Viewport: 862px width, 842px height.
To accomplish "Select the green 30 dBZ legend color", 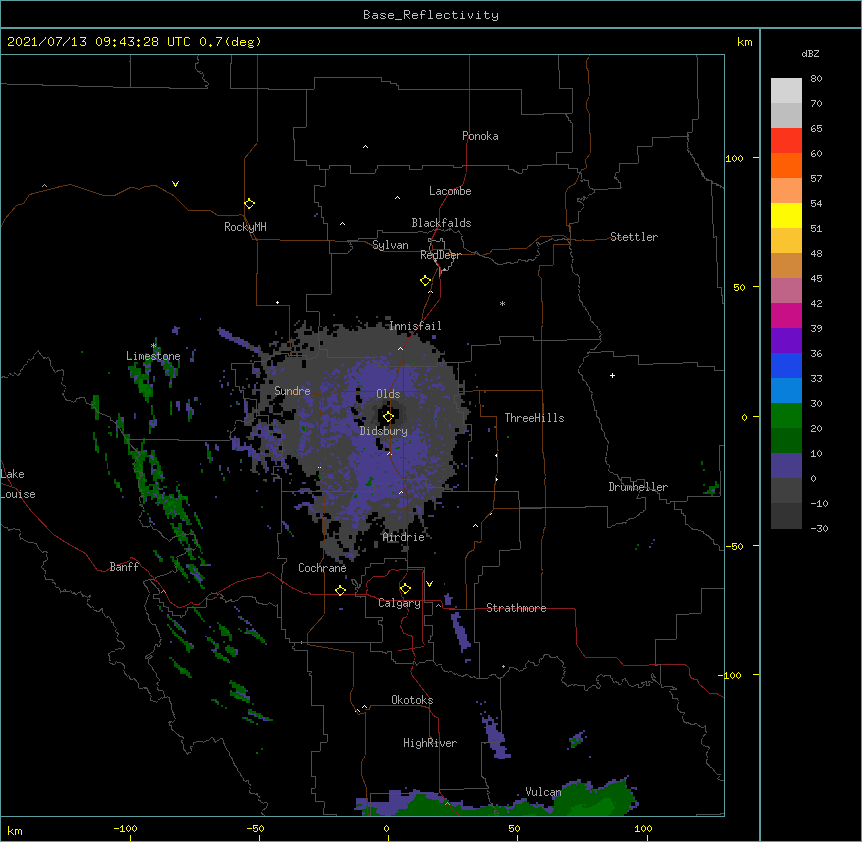I will point(786,416).
